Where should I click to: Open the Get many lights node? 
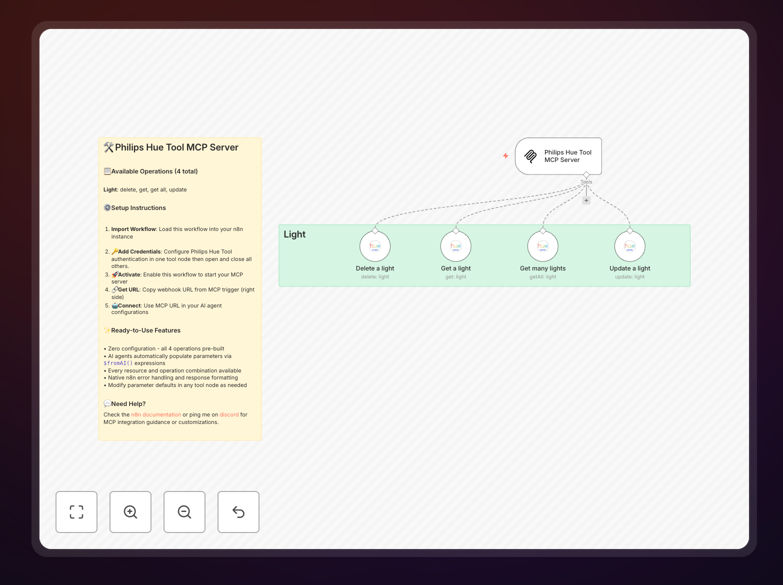[x=543, y=246]
